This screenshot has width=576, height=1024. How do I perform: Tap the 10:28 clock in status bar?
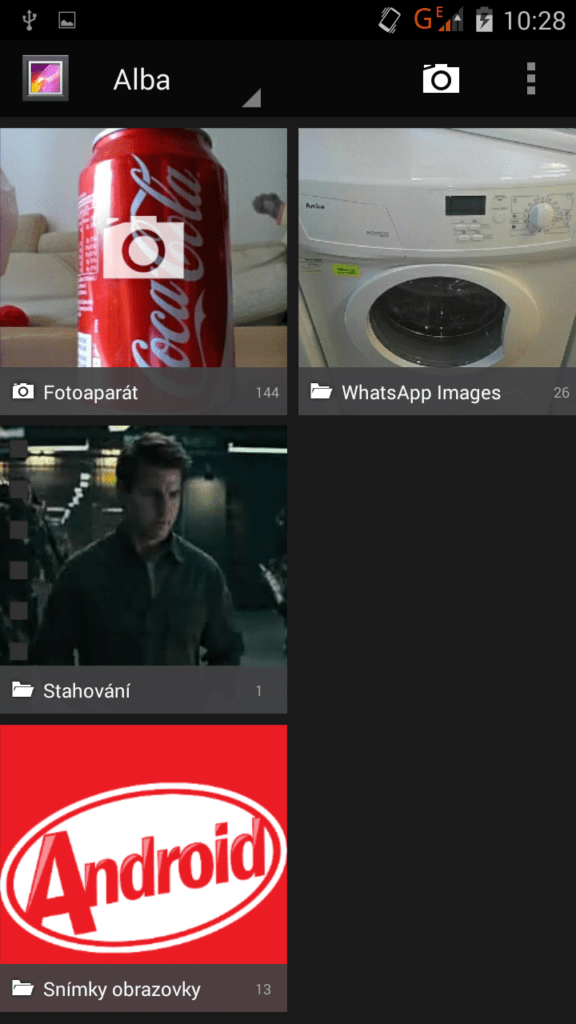pos(534,20)
